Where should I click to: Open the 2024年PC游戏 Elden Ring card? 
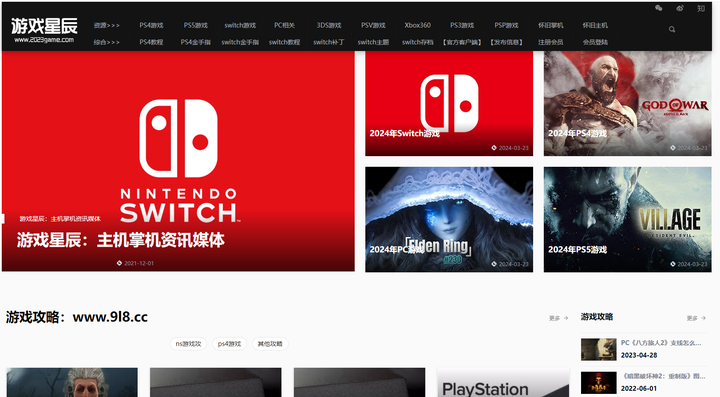pyautogui.click(x=449, y=219)
